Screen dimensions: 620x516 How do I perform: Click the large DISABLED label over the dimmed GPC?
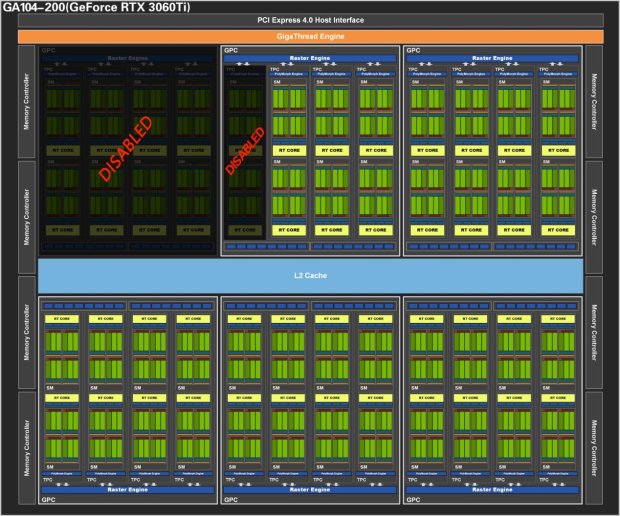point(125,149)
